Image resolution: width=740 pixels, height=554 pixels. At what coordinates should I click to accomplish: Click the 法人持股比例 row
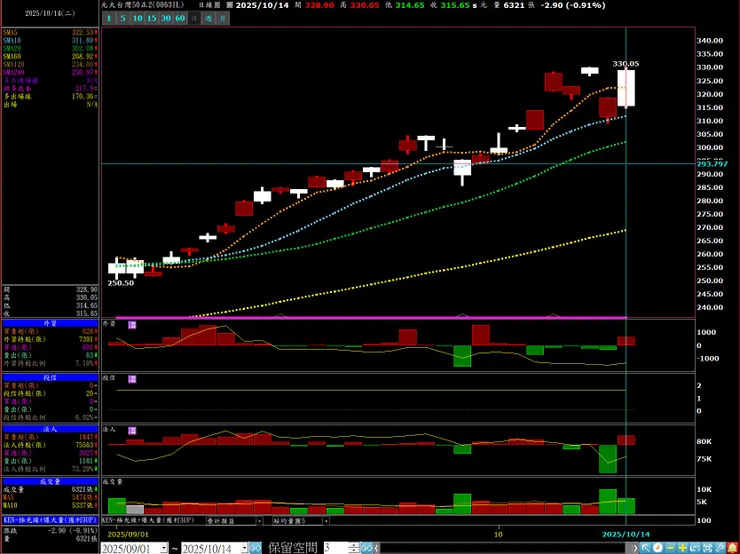[50, 469]
